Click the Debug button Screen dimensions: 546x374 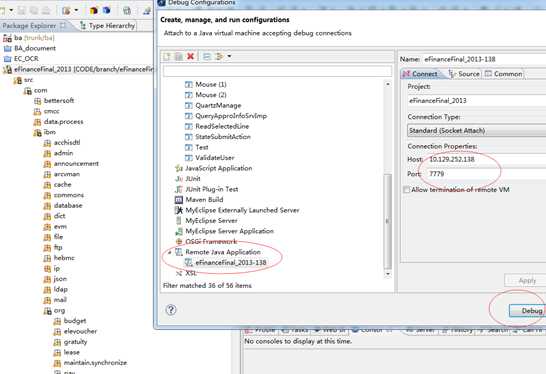point(528,311)
